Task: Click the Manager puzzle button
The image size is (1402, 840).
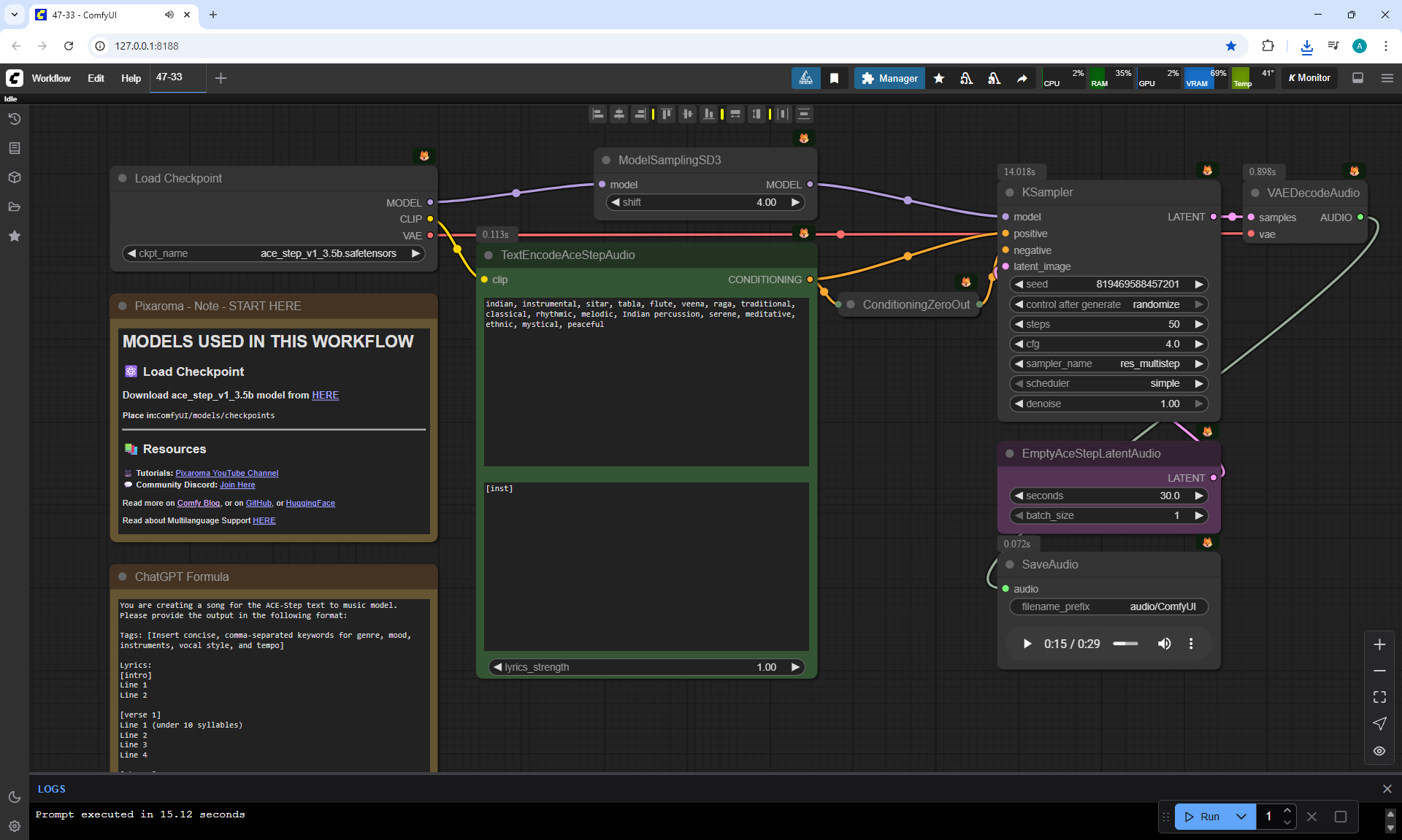Action: pos(889,78)
